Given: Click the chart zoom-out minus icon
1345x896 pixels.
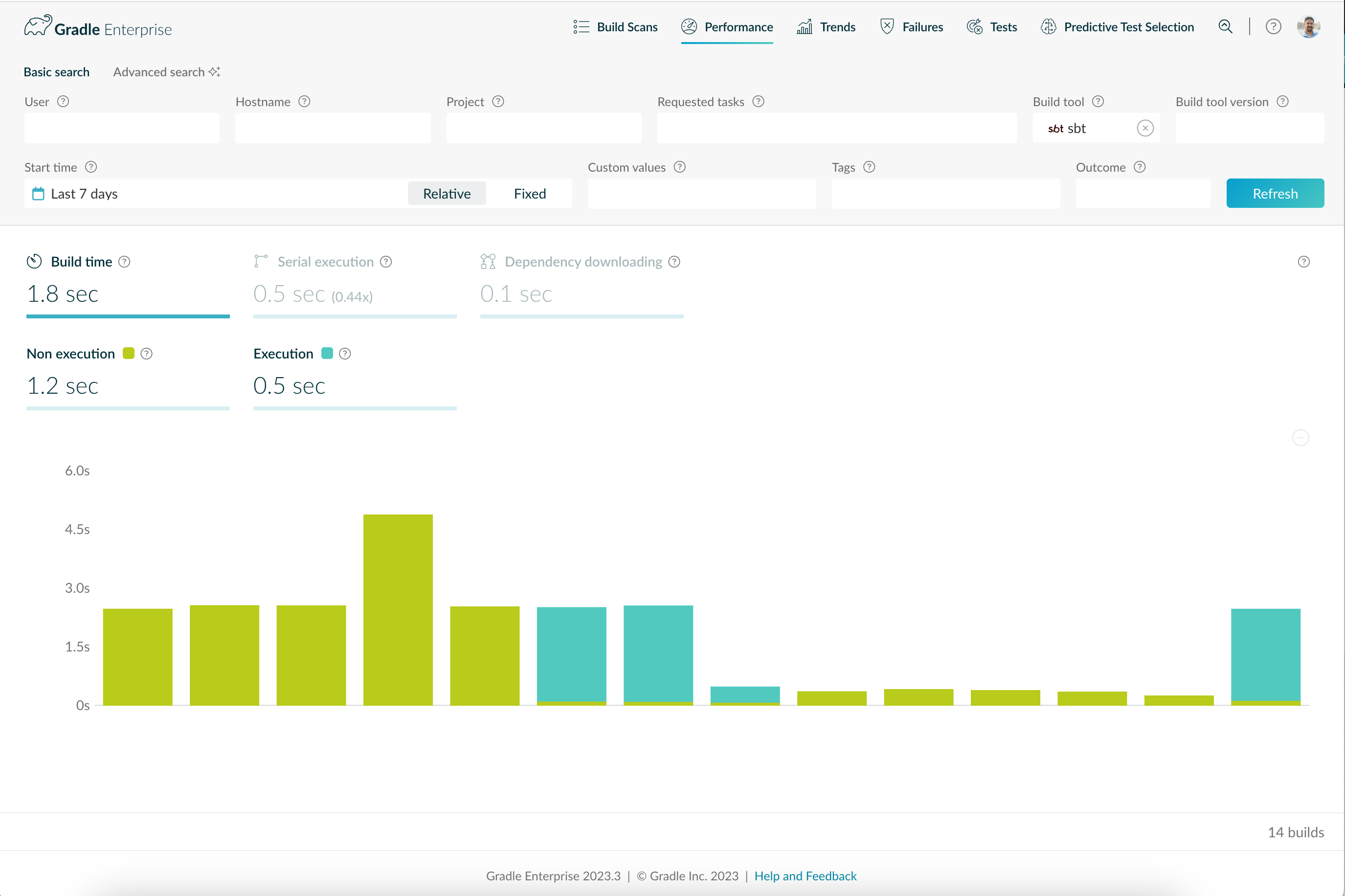Looking at the screenshot, I should [x=1300, y=438].
